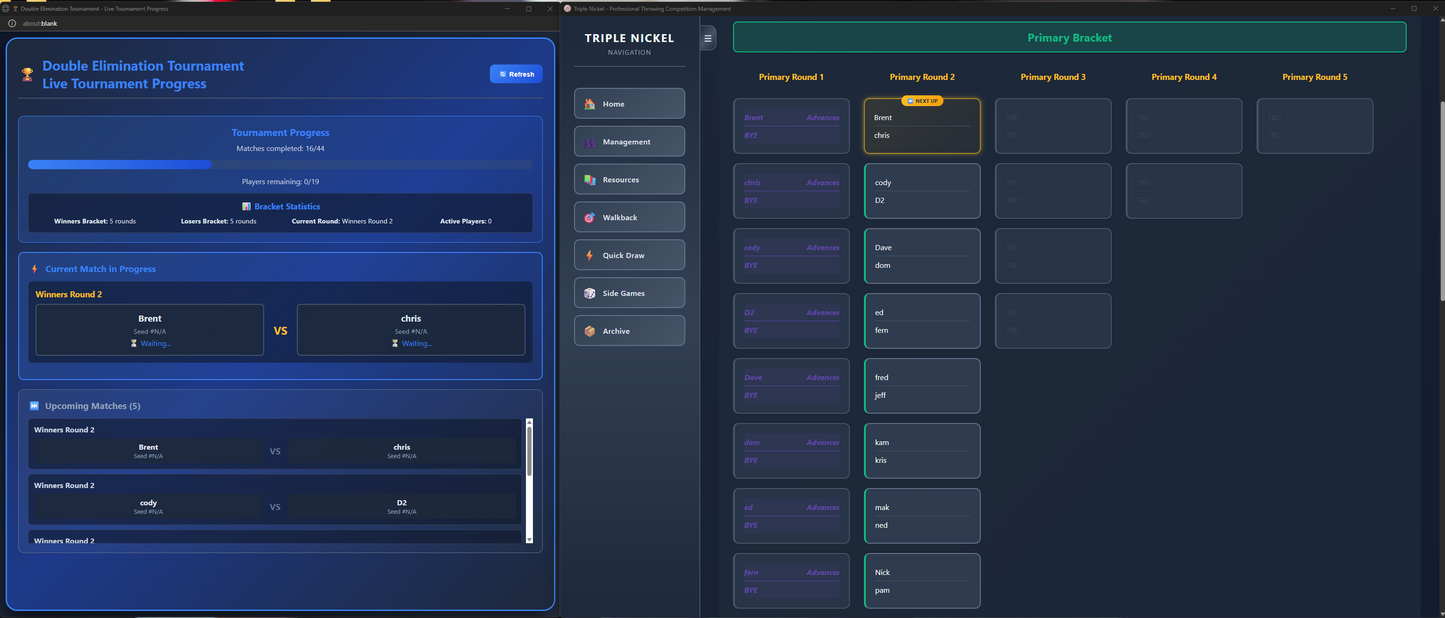
Task: Click the Side Games dice icon
Action: (x=590, y=294)
